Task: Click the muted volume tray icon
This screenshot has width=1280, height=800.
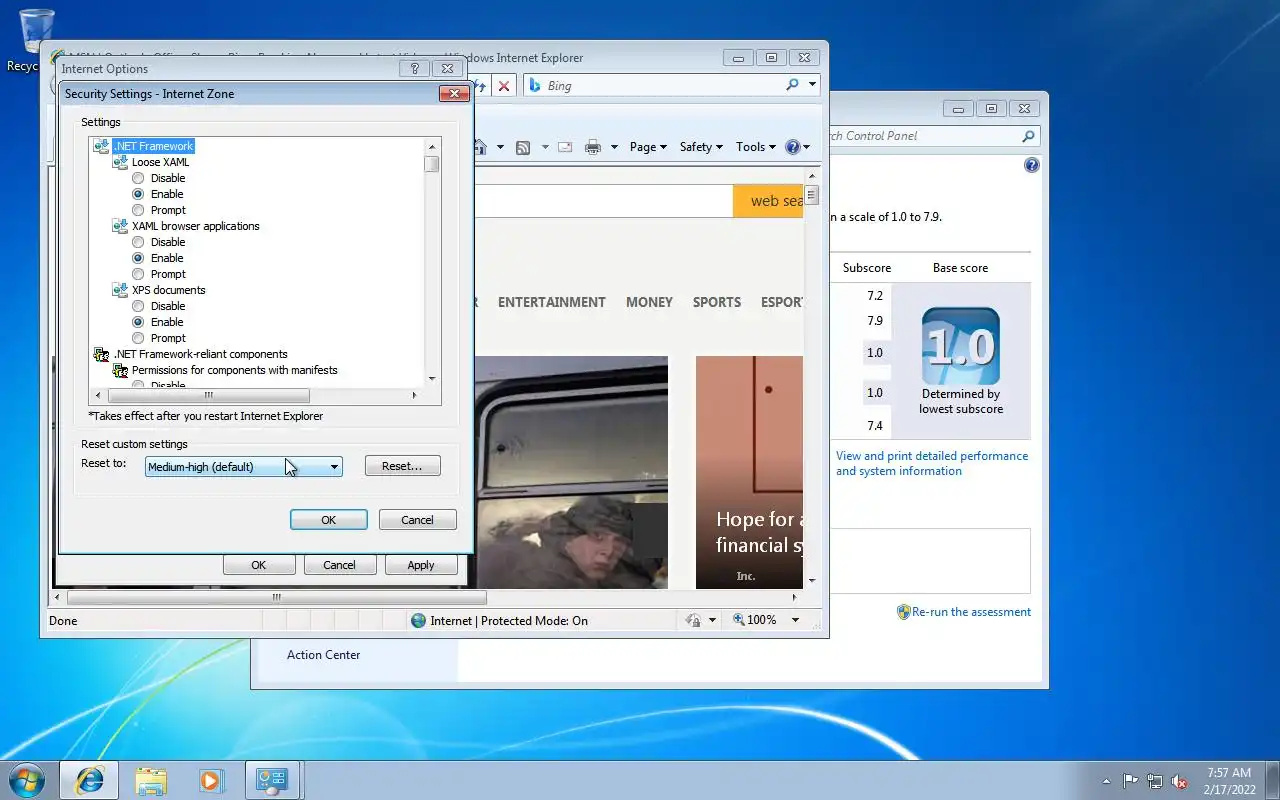Action: 1180,781
